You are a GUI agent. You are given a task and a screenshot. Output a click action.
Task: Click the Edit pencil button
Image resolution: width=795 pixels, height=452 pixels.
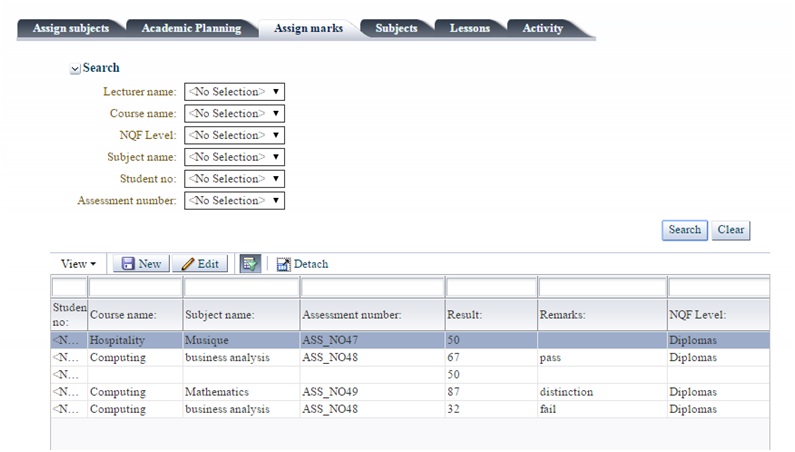pos(199,264)
